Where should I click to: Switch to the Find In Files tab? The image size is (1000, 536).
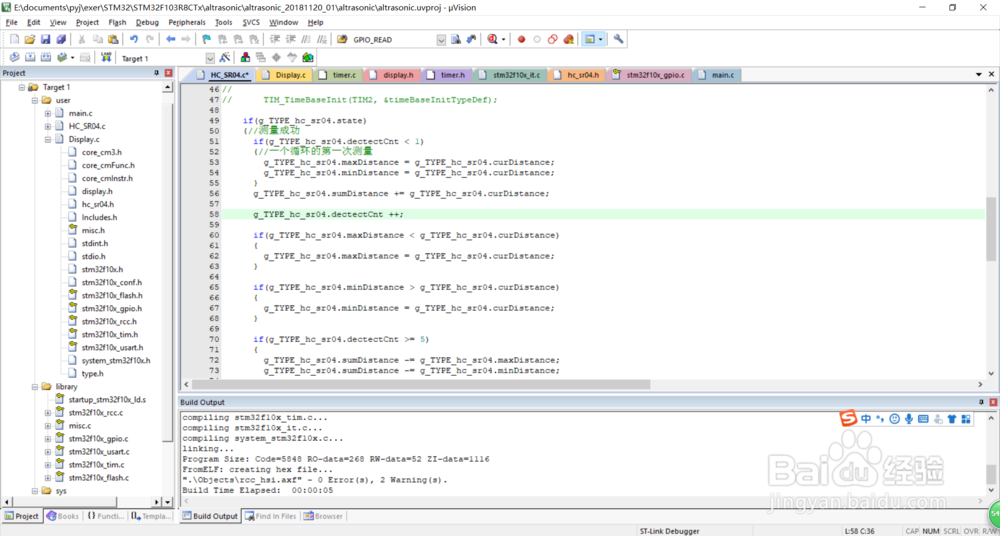tap(270, 516)
